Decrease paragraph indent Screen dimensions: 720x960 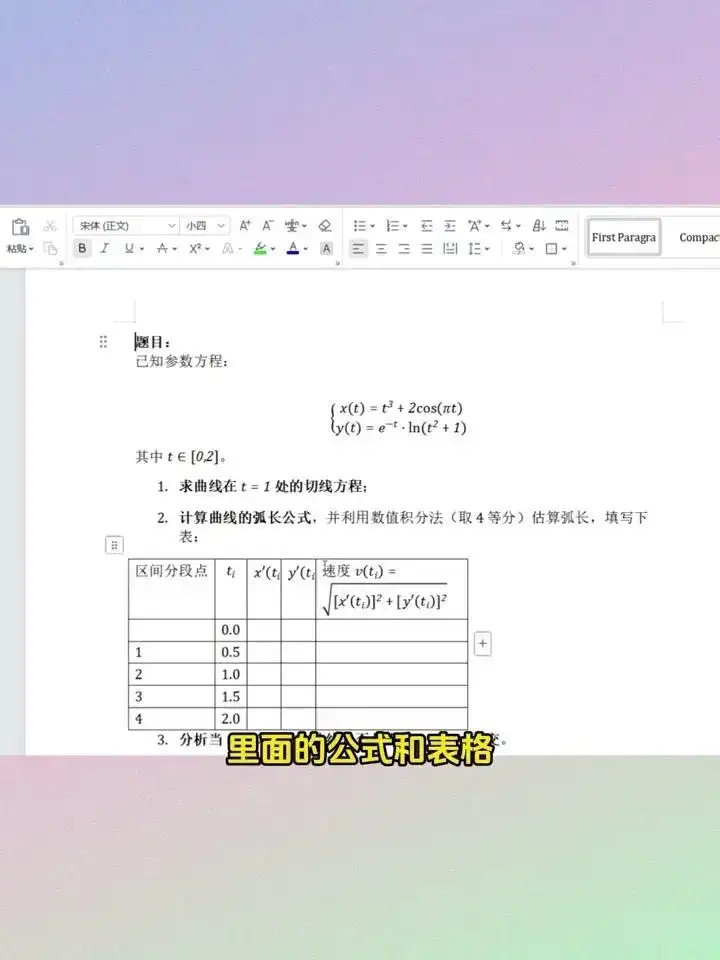click(x=427, y=226)
